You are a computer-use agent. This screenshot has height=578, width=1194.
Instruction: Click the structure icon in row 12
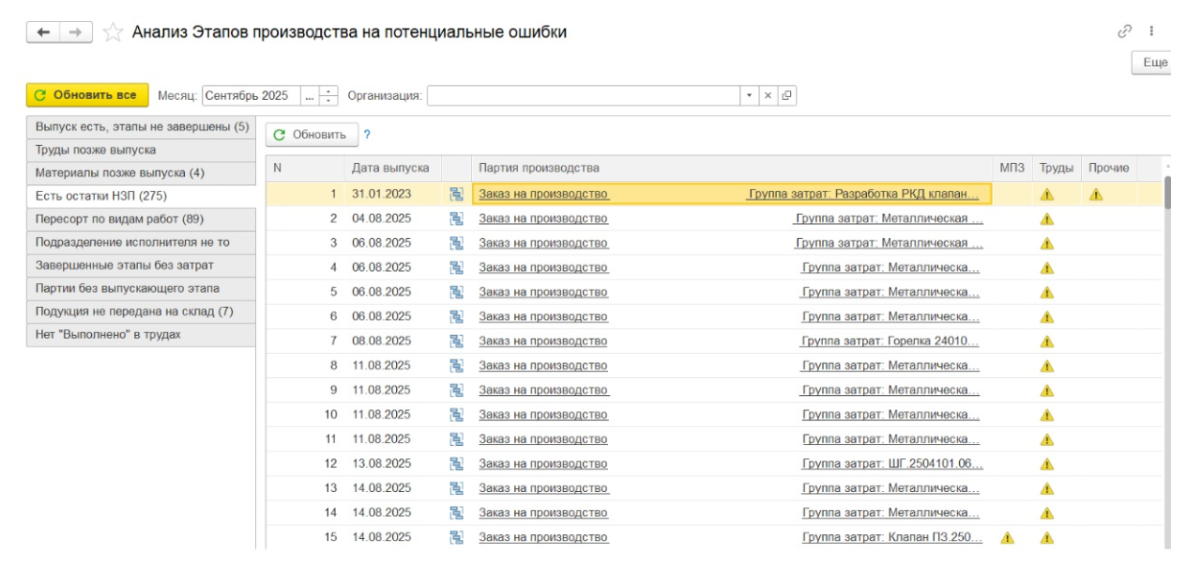456,463
